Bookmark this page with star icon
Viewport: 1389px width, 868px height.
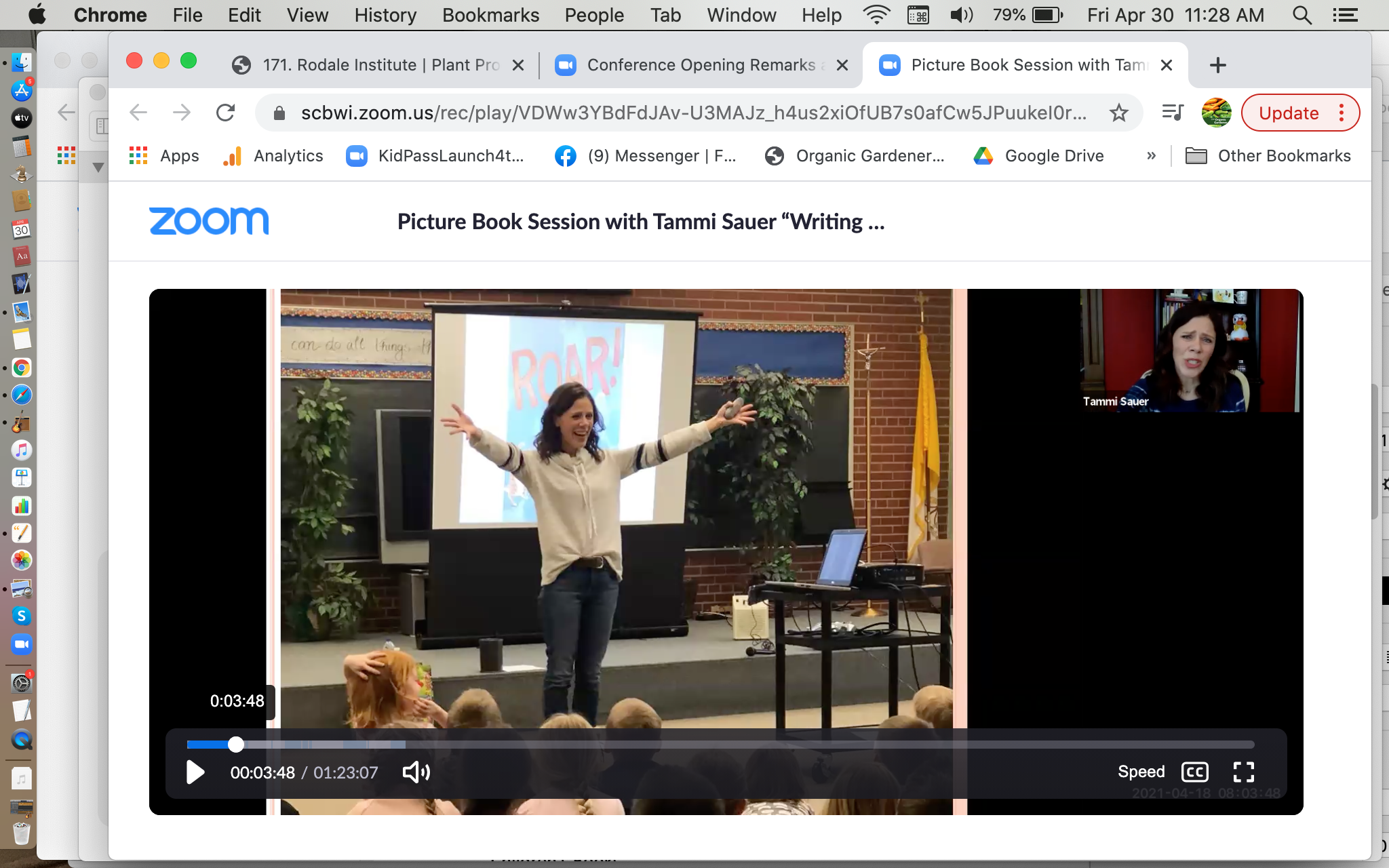(x=1119, y=113)
